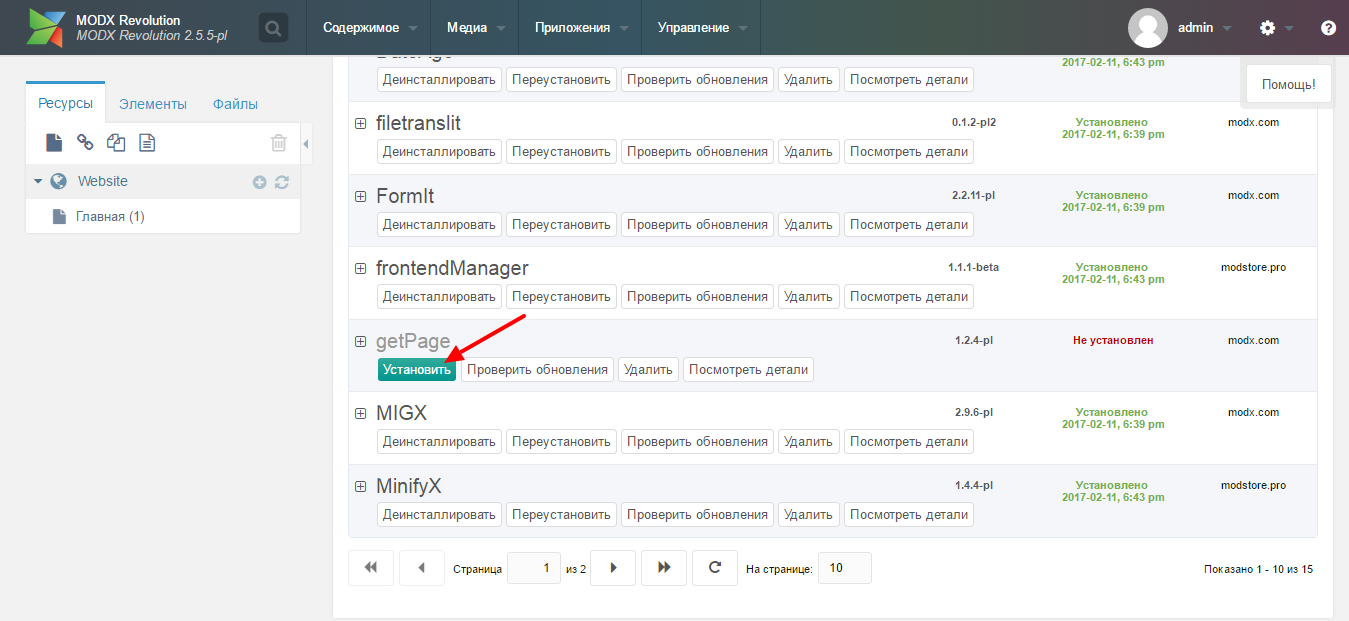Click version 2.9.6-pl text
Image resolution: width=1349 pixels, height=621 pixels.
[x=974, y=412]
